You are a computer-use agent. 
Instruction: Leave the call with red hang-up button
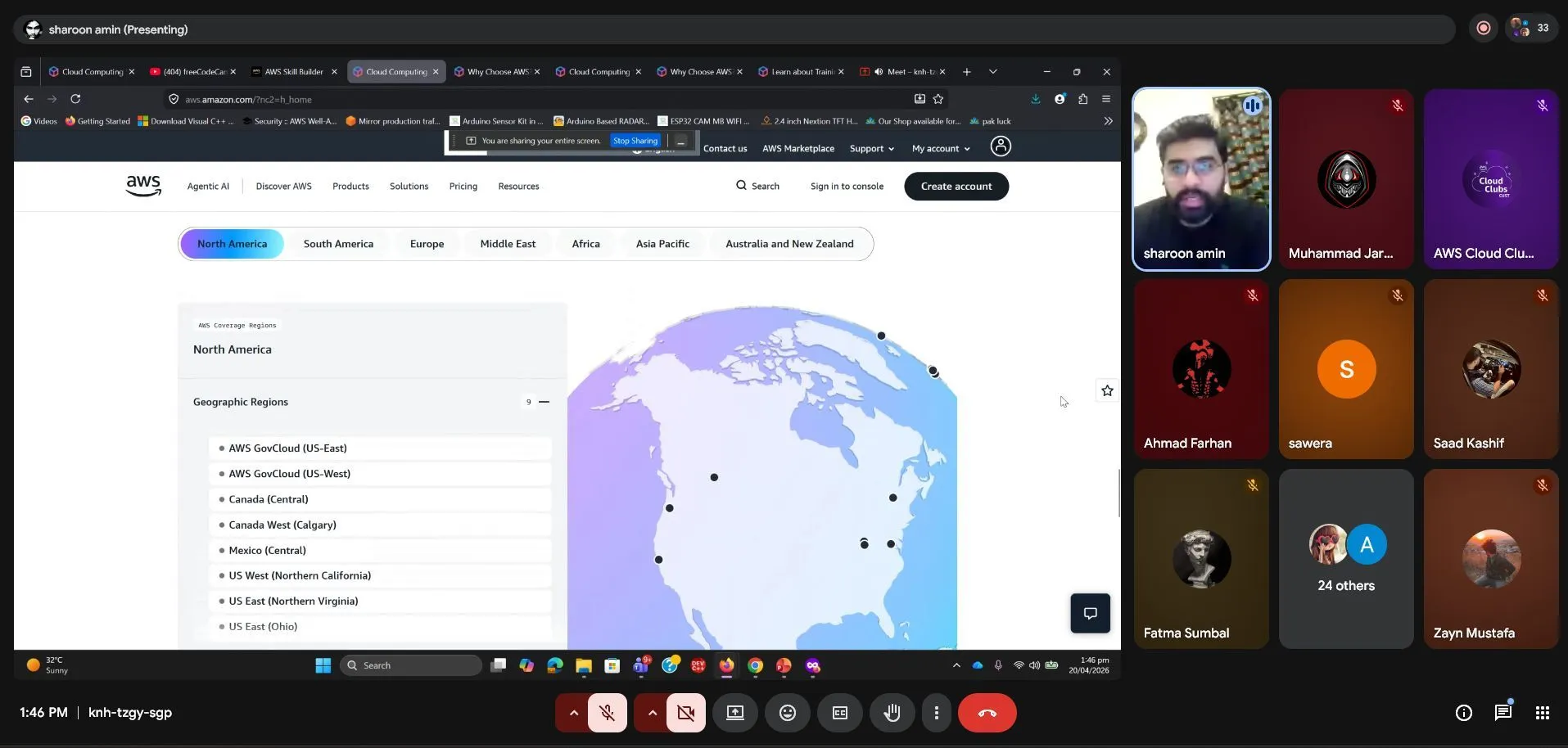coord(987,713)
